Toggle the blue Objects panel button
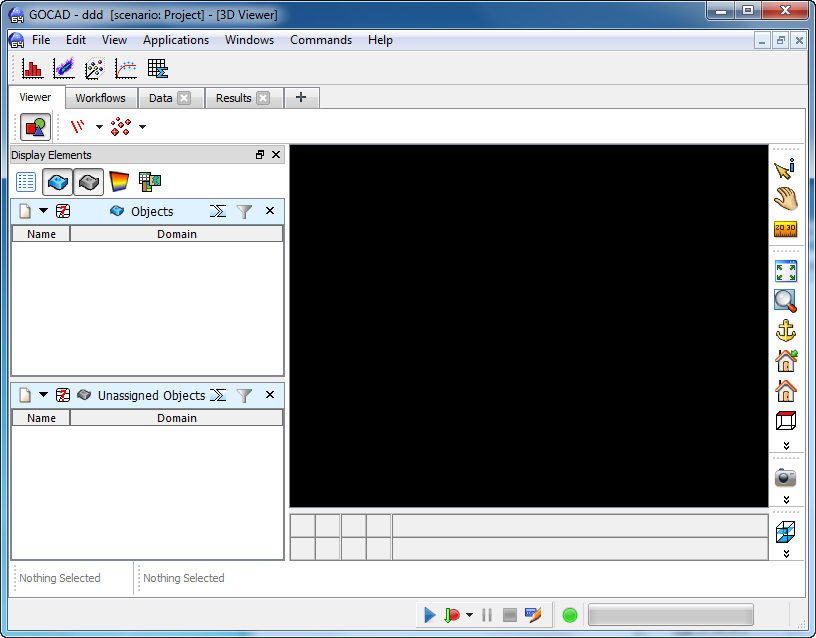This screenshot has width=816, height=638. tap(57, 182)
